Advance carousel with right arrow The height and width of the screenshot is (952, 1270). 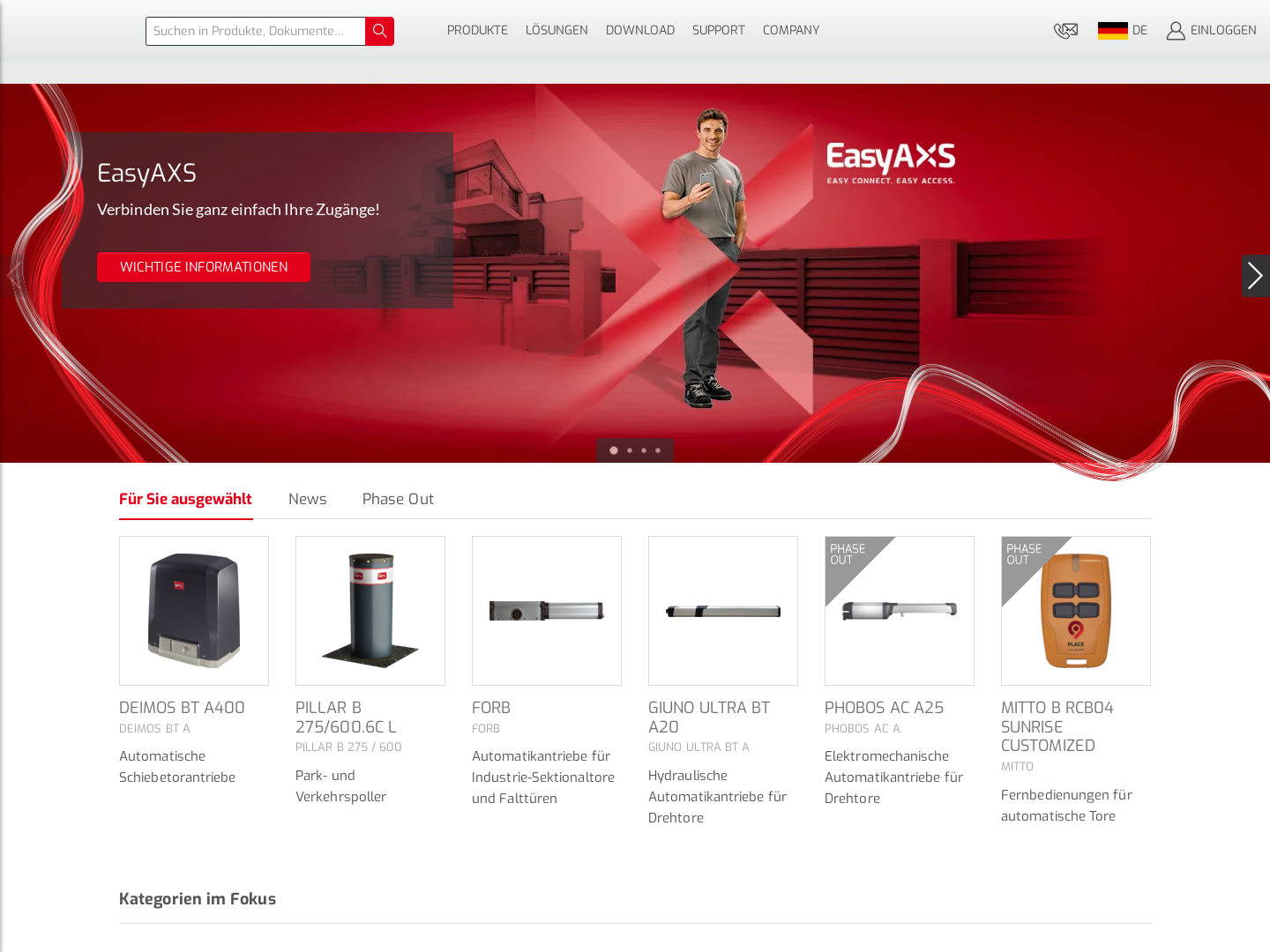[x=1256, y=276]
